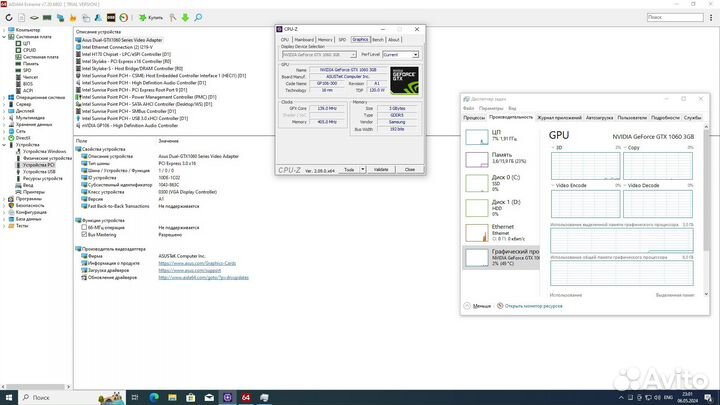Open the Параметры menu in Task Manager
This screenshot has width=720, height=405.
pyautogui.click(x=491, y=108)
